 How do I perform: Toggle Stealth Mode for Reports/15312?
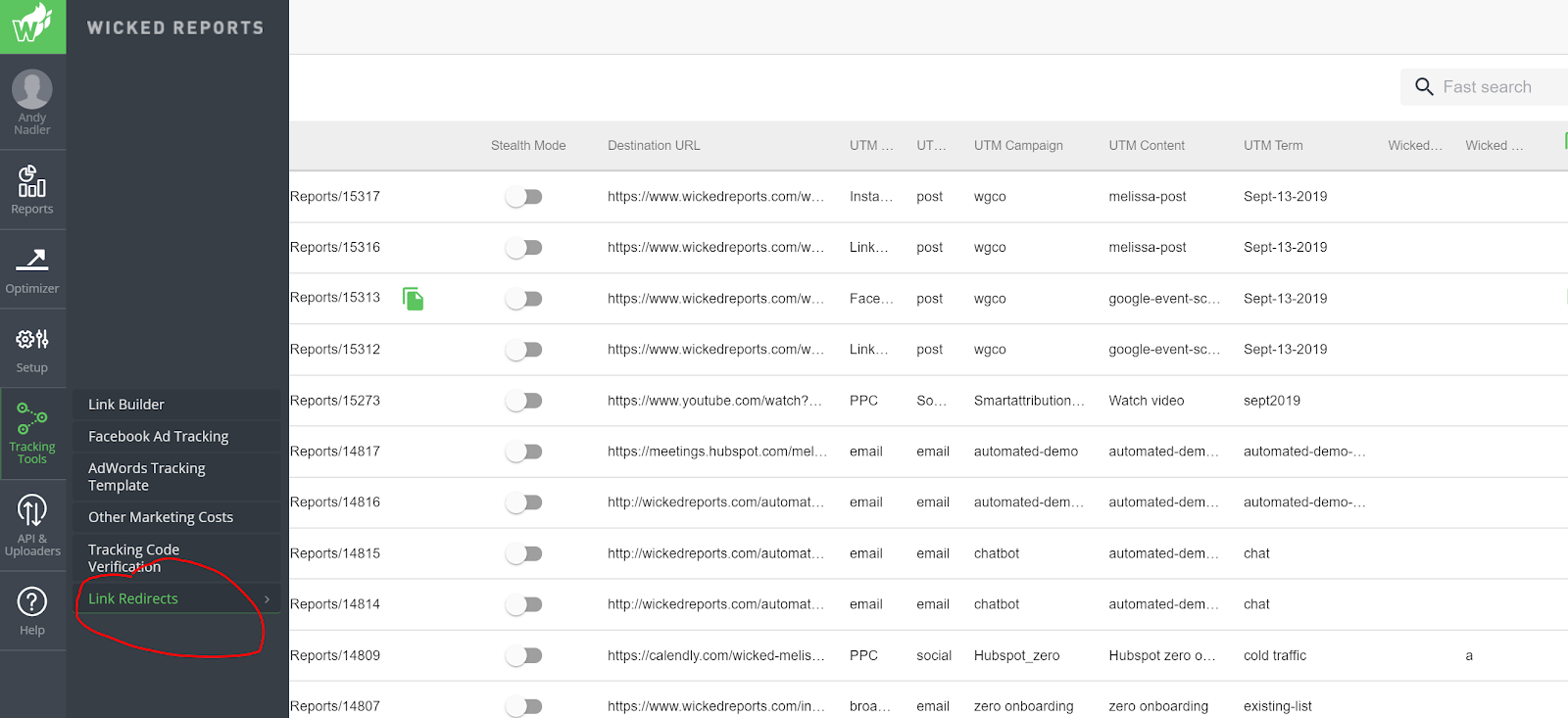pyautogui.click(x=524, y=350)
